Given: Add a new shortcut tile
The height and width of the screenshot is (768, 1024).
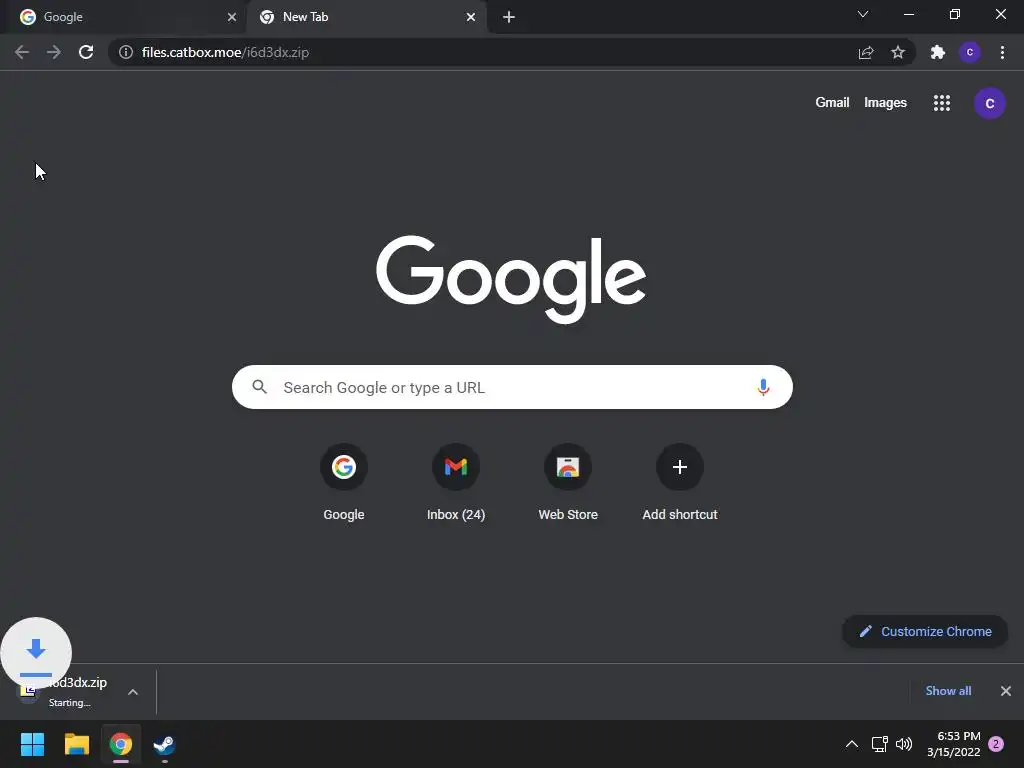Looking at the screenshot, I should pyautogui.click(x=680, y=484).
